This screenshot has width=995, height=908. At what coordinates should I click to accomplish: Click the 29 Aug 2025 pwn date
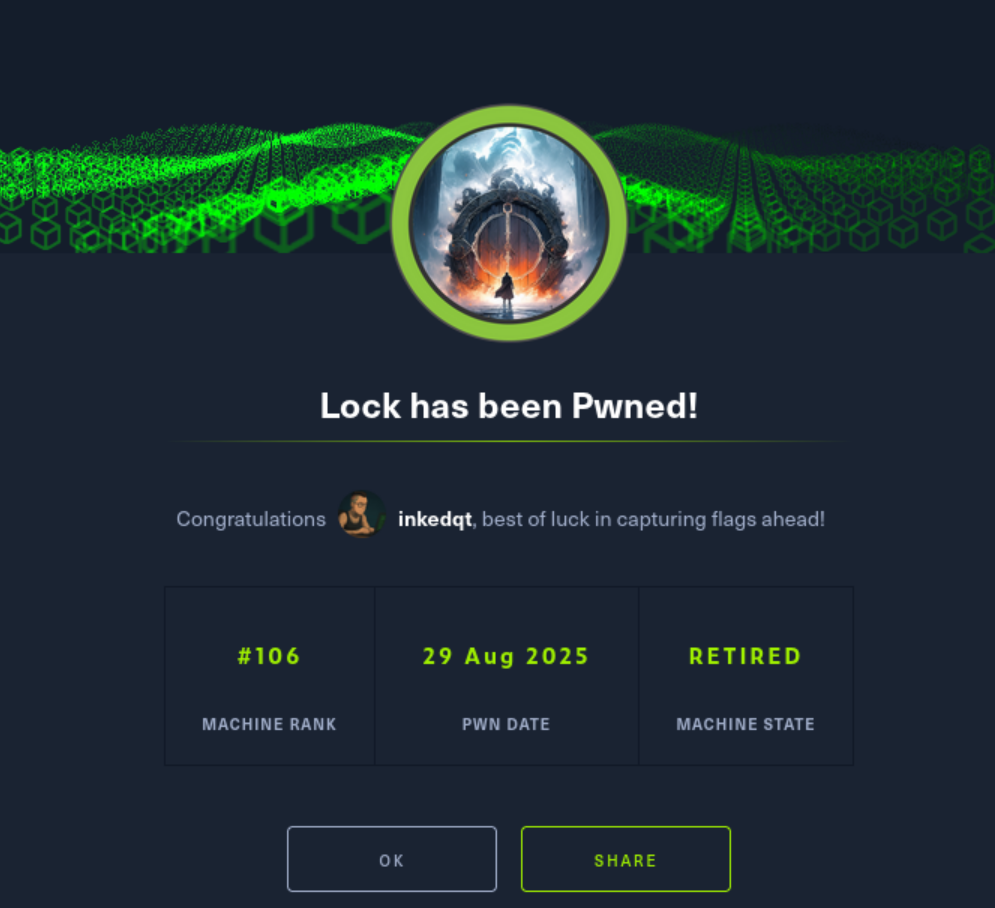[506, 657]
